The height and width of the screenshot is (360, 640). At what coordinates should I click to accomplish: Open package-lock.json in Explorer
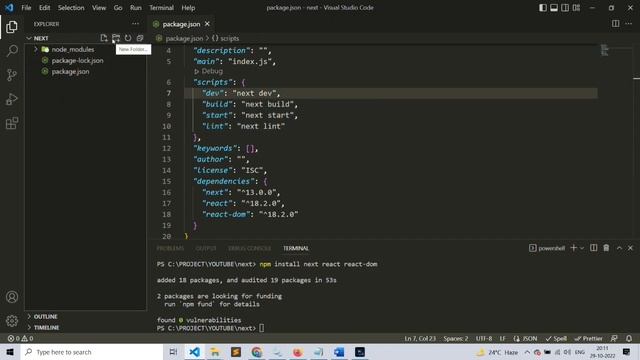tap(77, 60)
